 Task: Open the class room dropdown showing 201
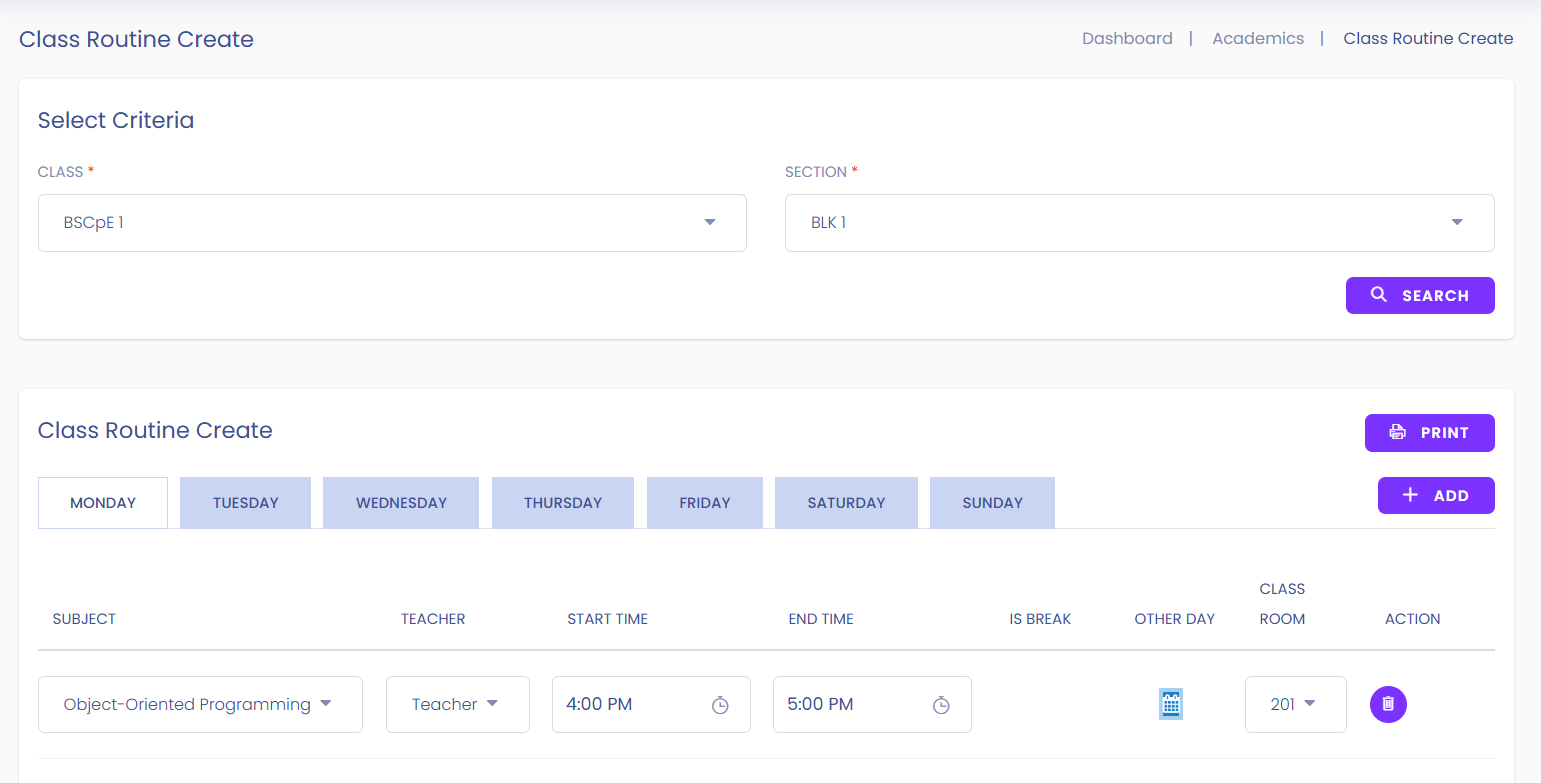click(x=1296, y=704)
